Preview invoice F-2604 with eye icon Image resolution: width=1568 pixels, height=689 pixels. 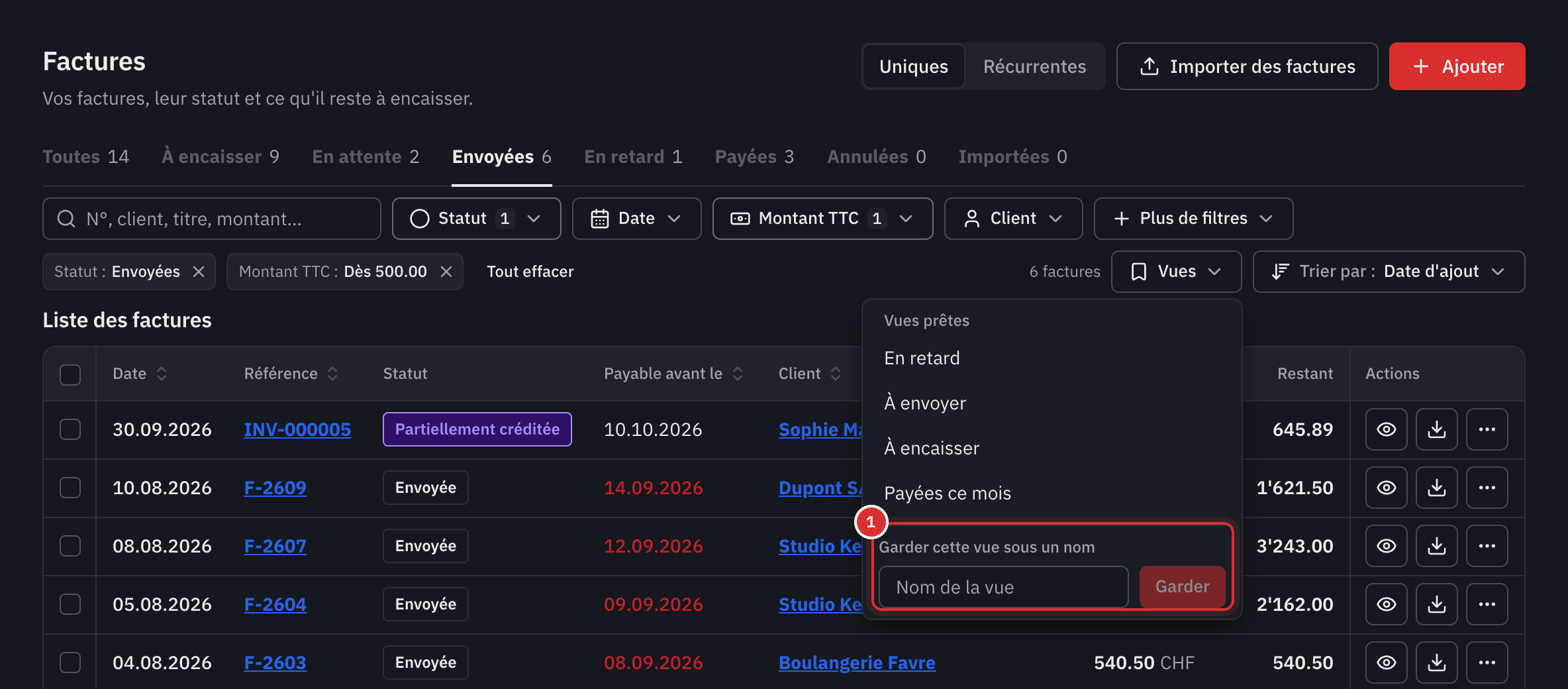1386,604
